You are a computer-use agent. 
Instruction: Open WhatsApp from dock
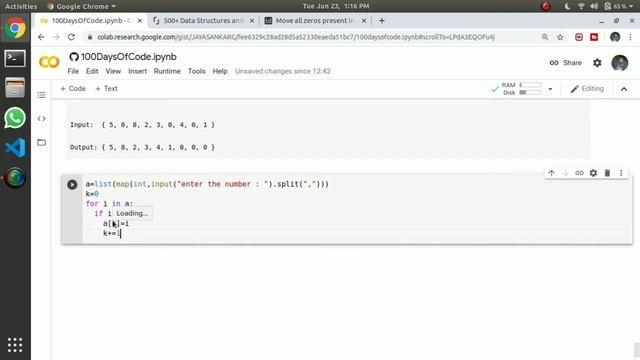tap(15, 118)
